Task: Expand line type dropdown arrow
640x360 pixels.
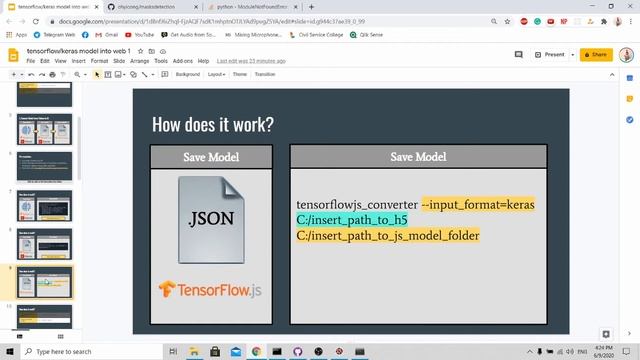Action: pos(153,74)
